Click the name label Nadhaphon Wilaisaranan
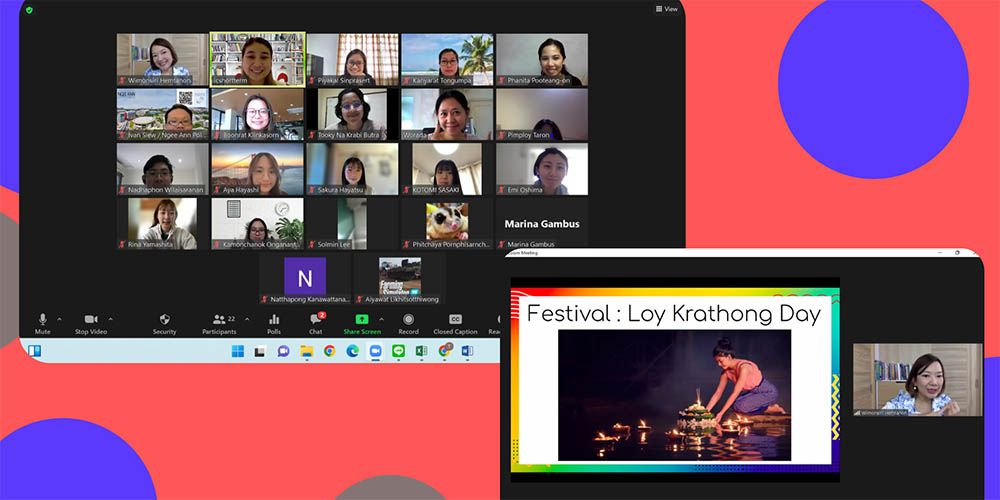 165,190
